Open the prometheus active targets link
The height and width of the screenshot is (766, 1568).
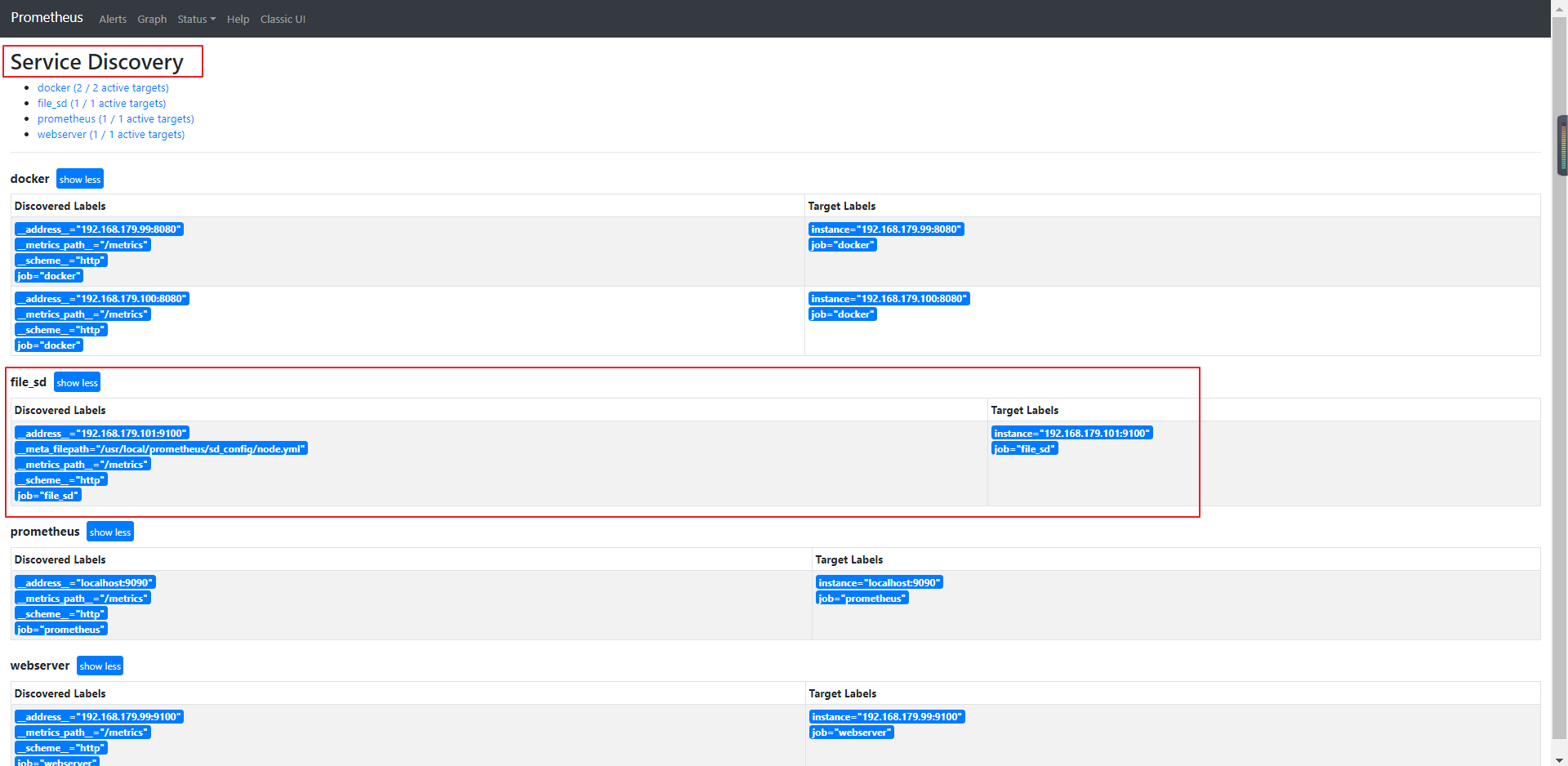click(116, 118)
